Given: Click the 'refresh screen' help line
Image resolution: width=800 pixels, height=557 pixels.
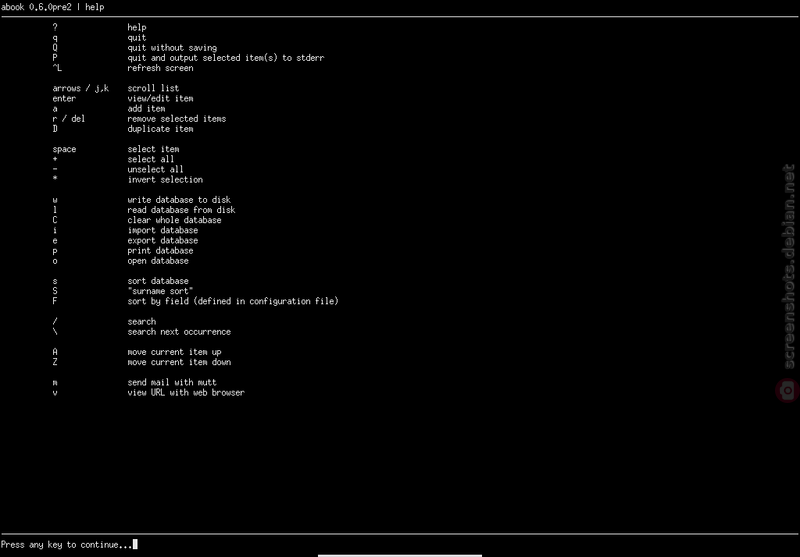Looking at the screenshot, I should [x=160, y=68].
